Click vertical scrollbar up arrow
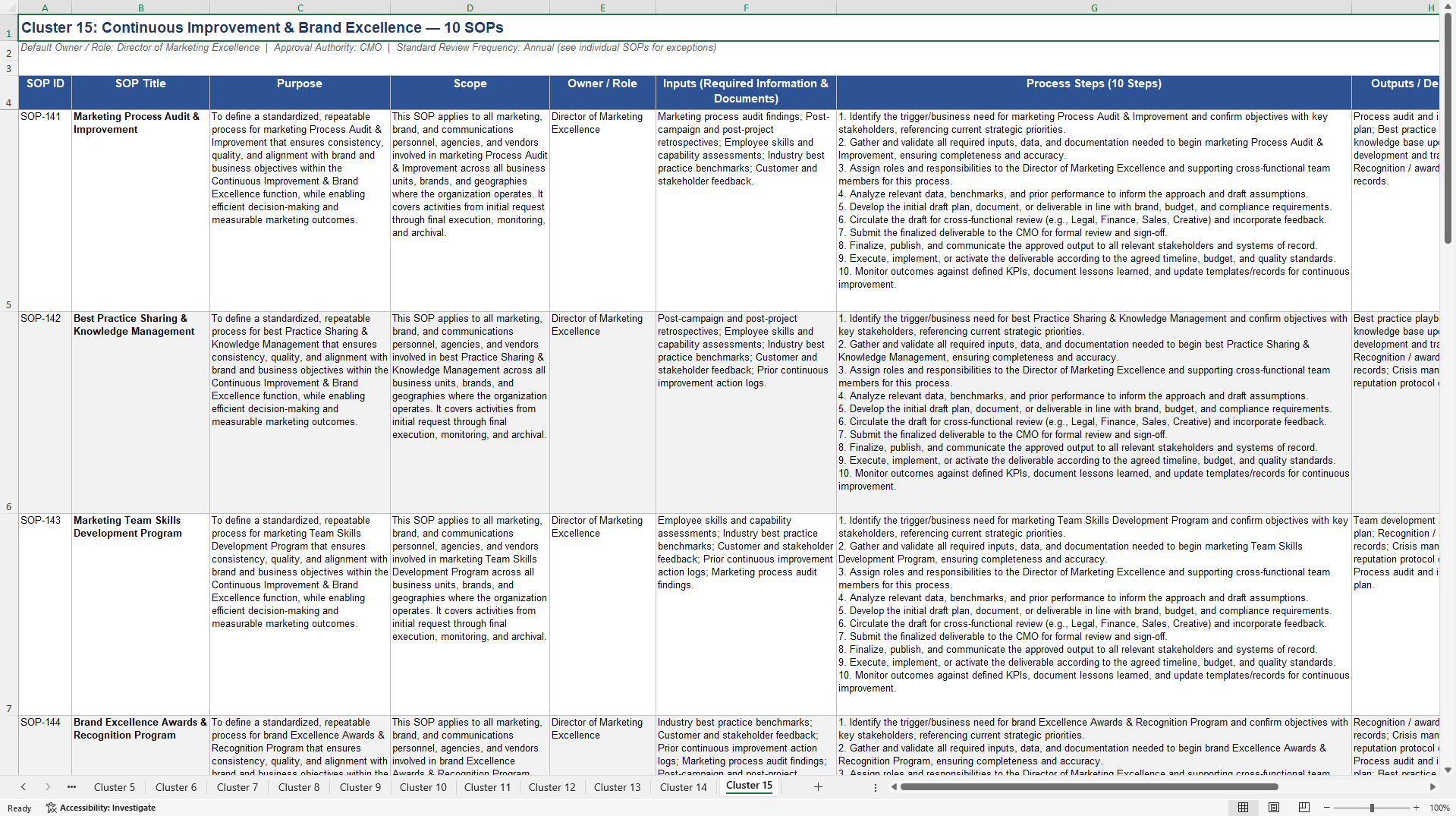The height and width of the screenshot is (816, 1456). (1448, 5)
